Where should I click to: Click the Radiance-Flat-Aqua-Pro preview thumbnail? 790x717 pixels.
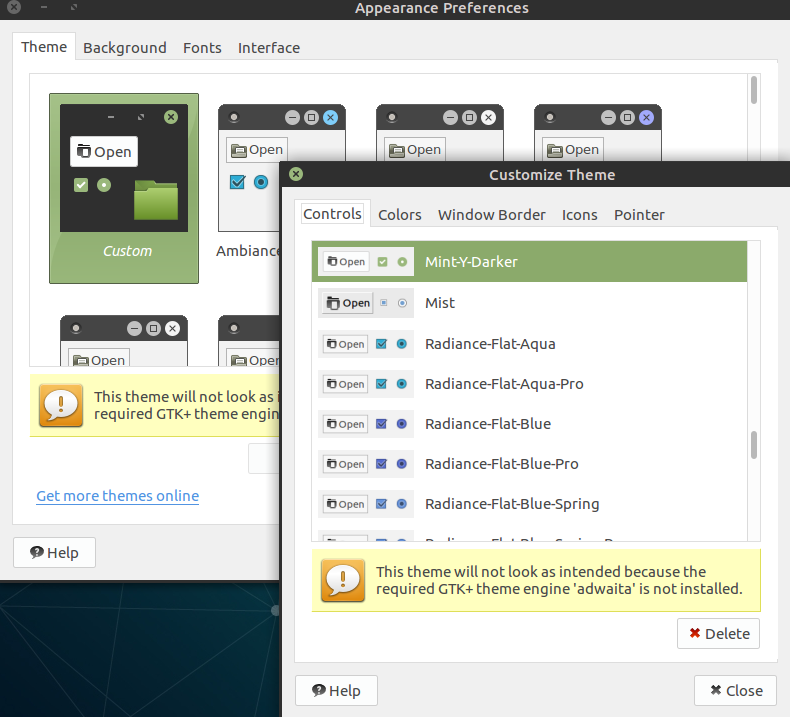(x=366, y=384)
